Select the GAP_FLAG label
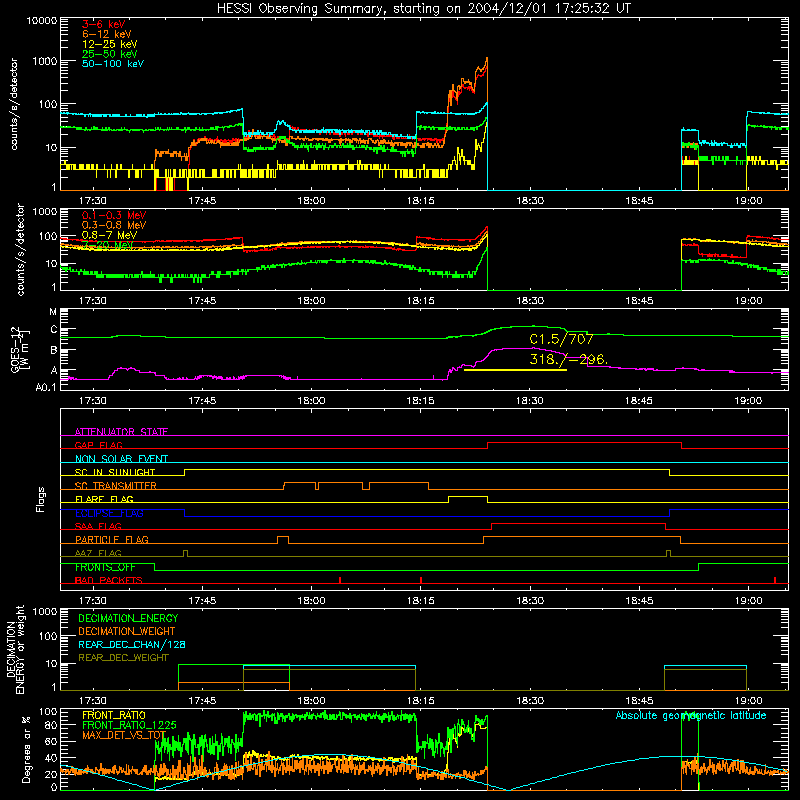 click(x=98, y=445)
